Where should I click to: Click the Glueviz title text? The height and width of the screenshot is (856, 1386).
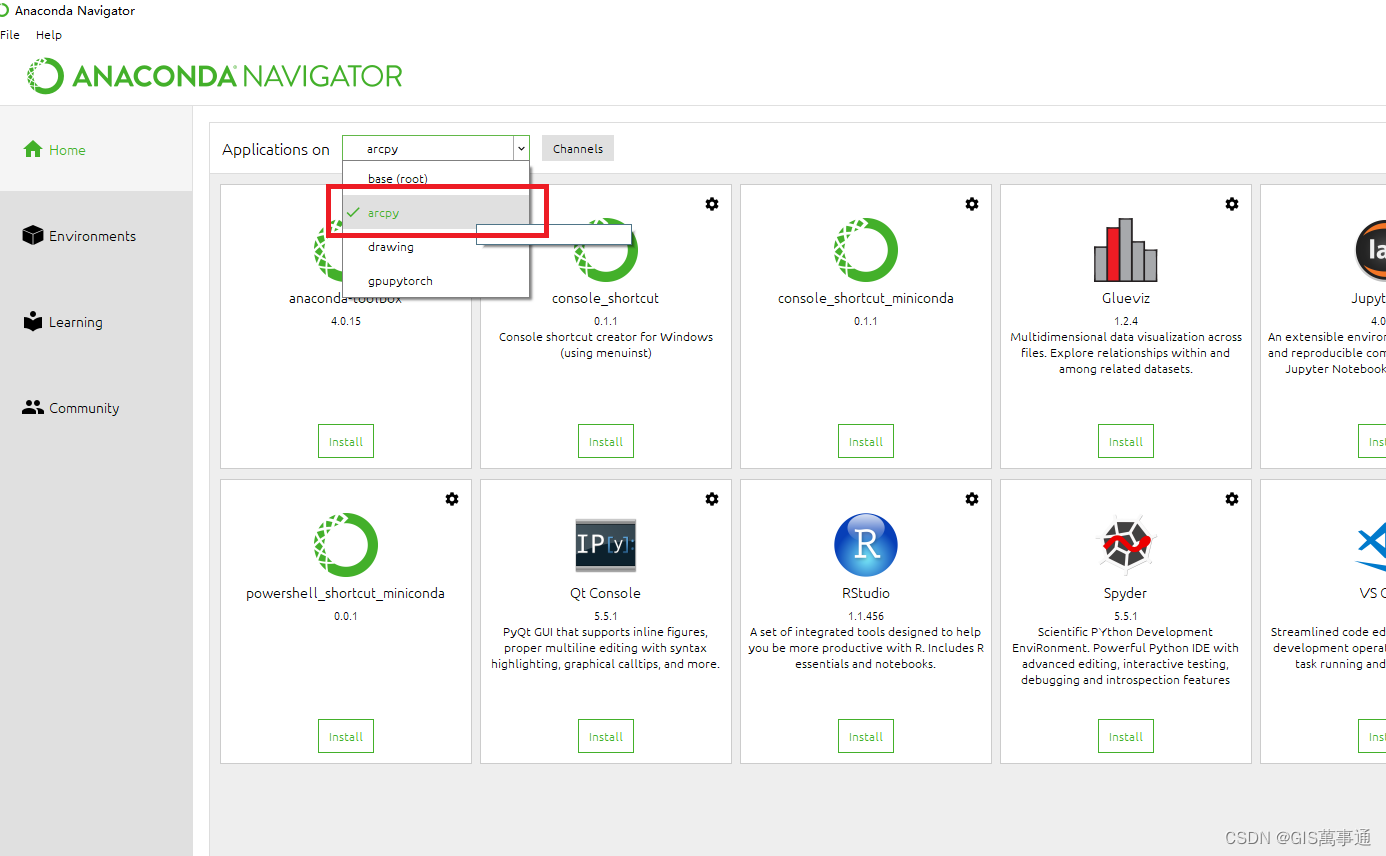tap(1126, 298)
